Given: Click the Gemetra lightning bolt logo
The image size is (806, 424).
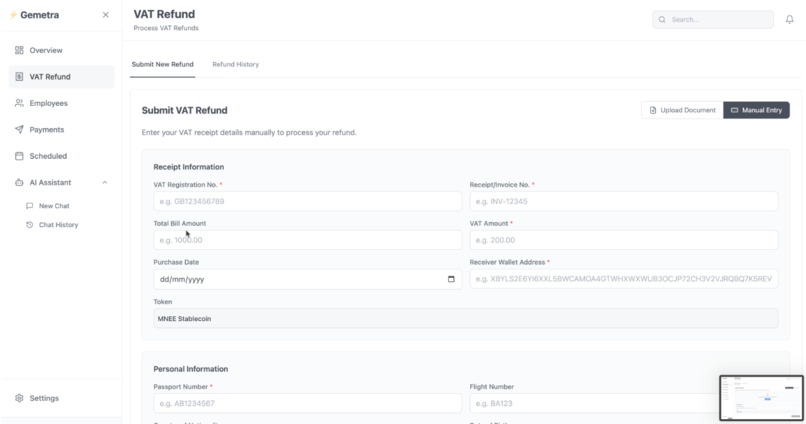Looking at the screenshot, I should (13, 15).
